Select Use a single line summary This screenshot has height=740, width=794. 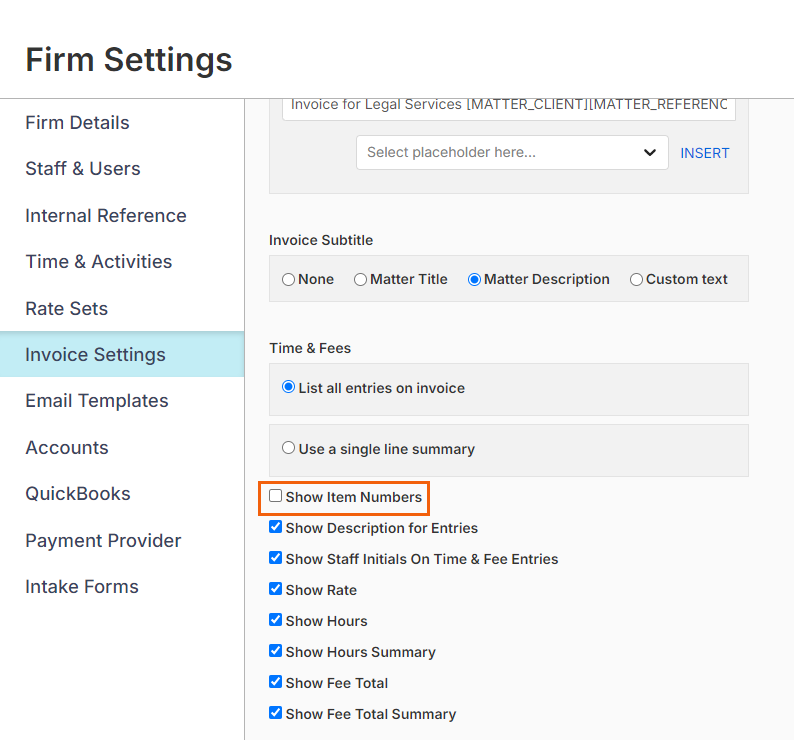click(288, 448)
